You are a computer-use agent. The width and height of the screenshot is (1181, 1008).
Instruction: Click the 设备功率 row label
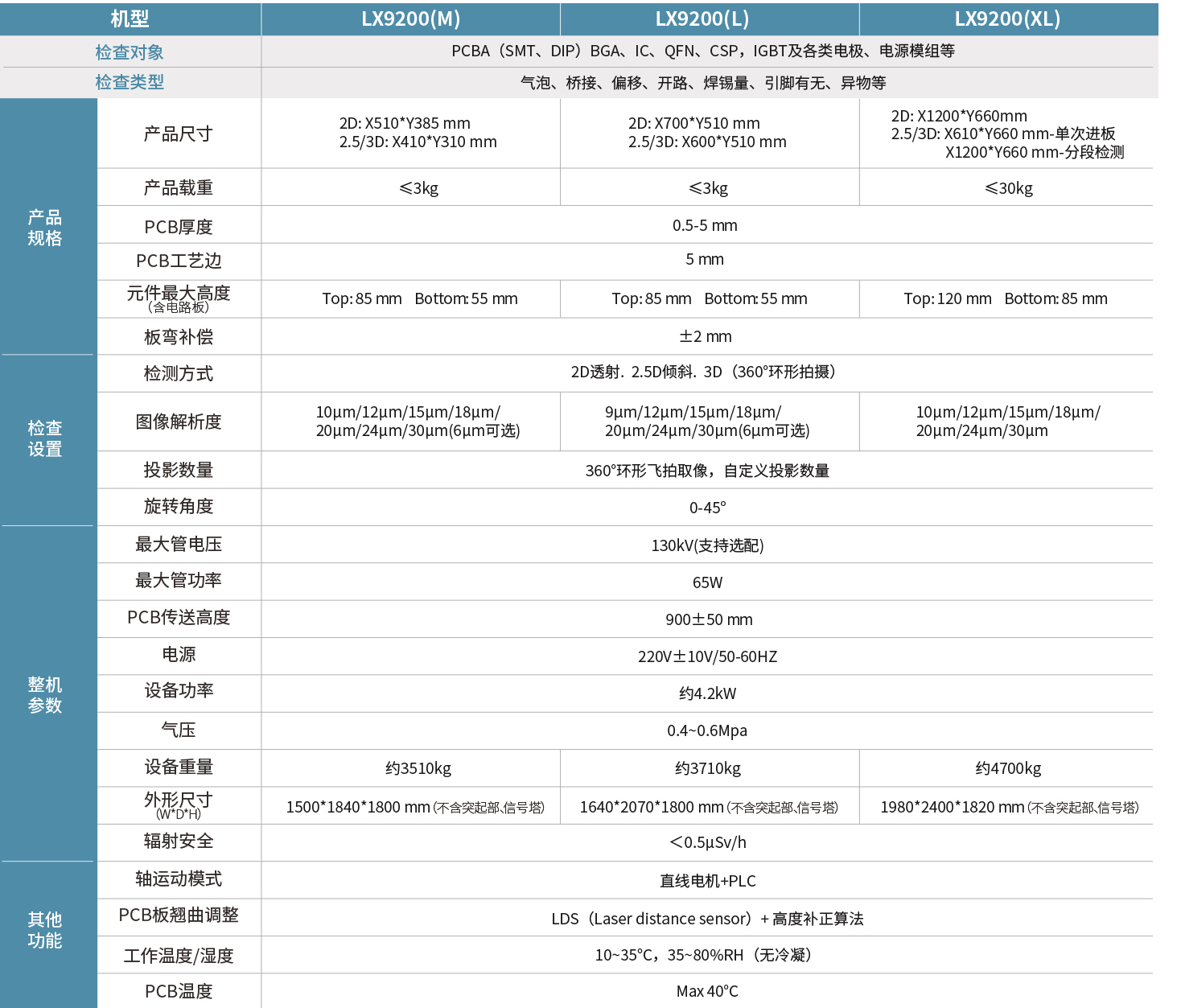click(179, 691)
